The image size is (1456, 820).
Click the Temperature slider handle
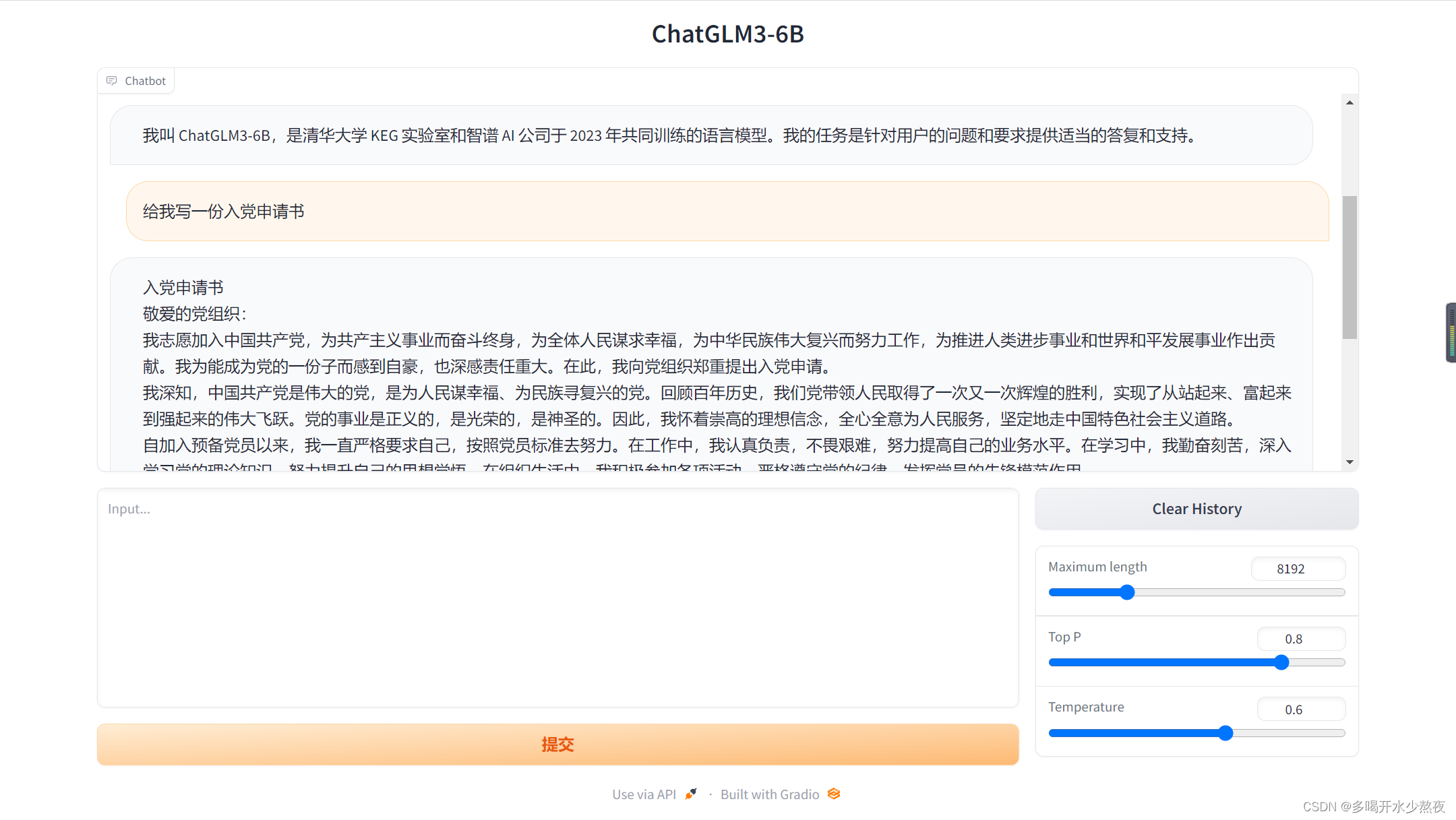[1225, 733]
